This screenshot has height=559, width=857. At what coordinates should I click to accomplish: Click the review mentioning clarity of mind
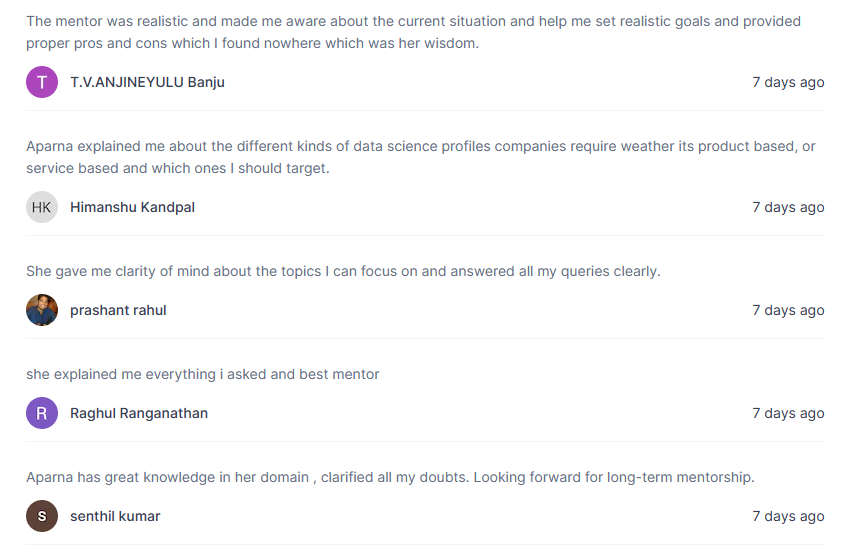[343, 272]
